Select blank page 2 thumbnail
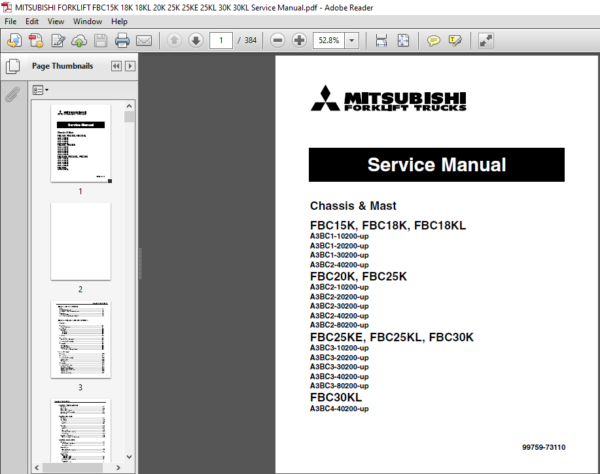 pos(81,241)
